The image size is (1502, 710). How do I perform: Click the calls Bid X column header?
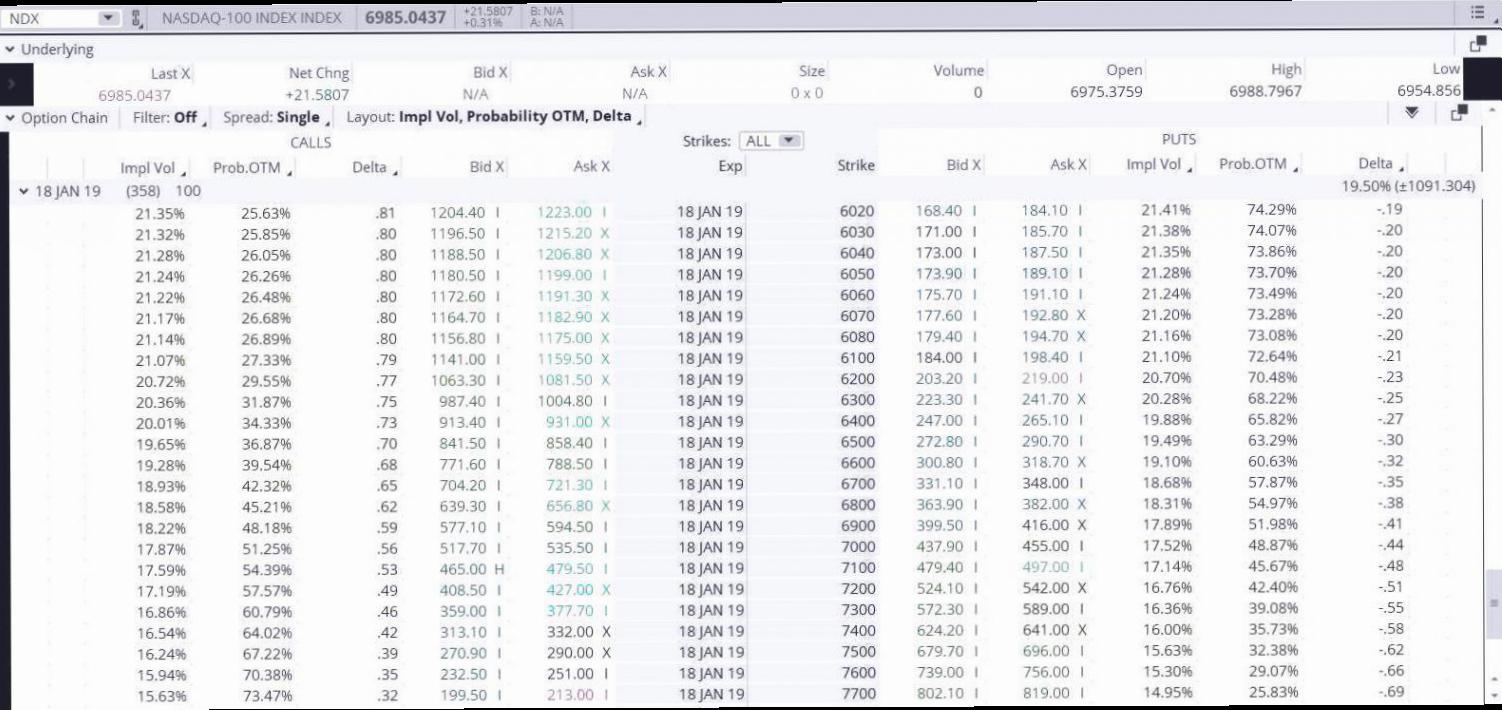point(487,167)
